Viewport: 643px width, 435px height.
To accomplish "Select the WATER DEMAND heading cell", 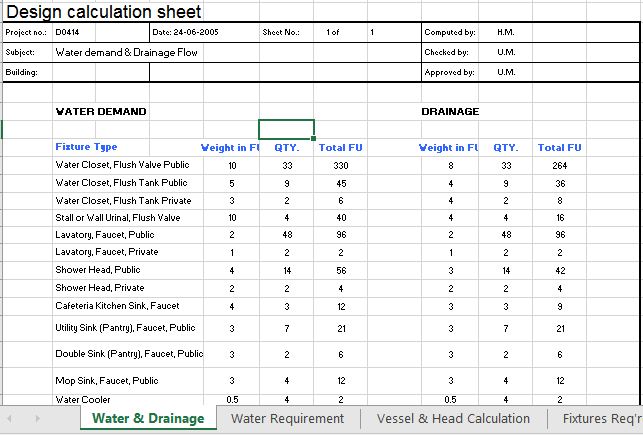I will pyautogui.click(x=101, y=112).
